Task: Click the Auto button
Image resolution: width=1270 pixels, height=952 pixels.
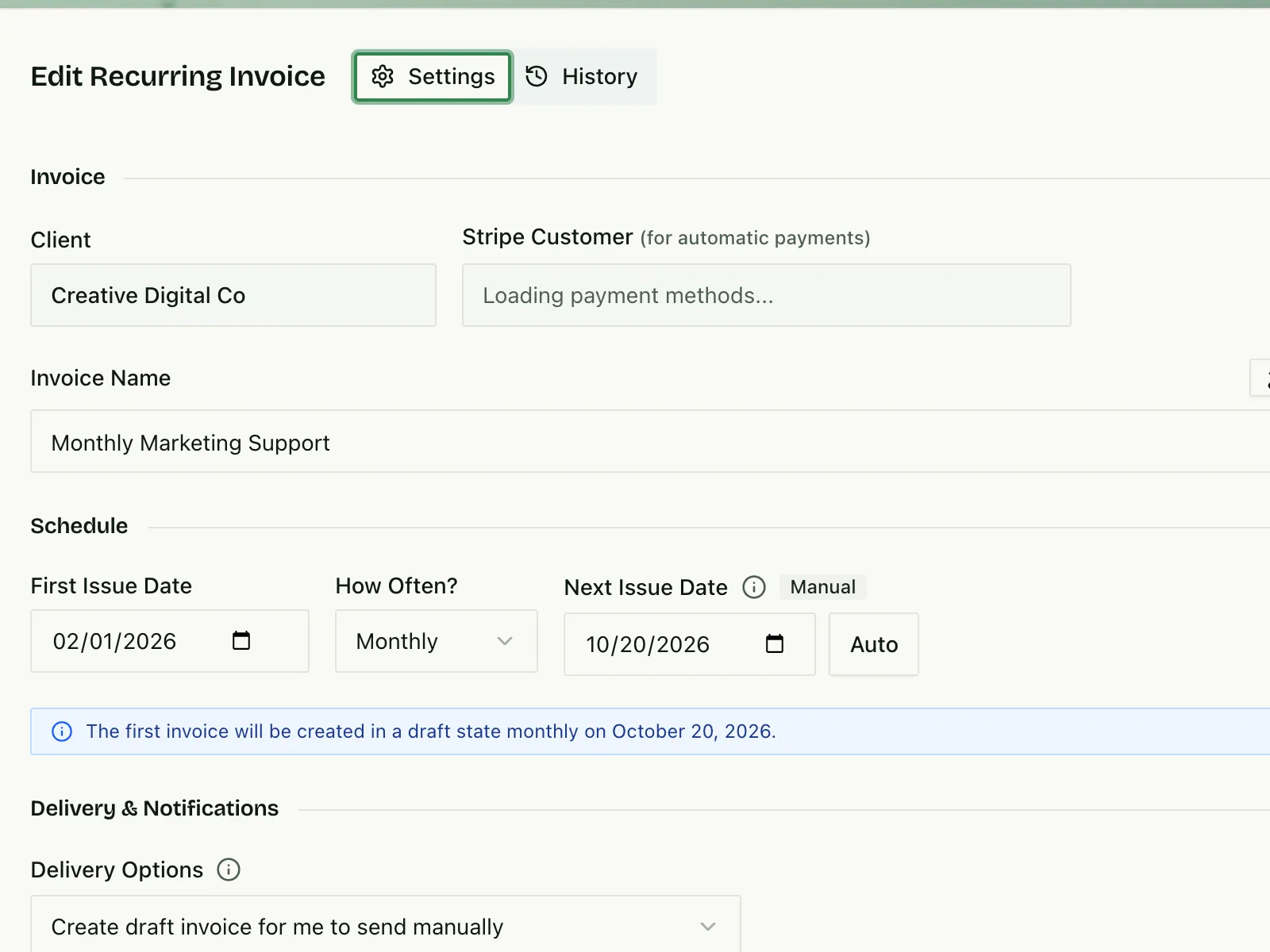Action: coord(874,644)
